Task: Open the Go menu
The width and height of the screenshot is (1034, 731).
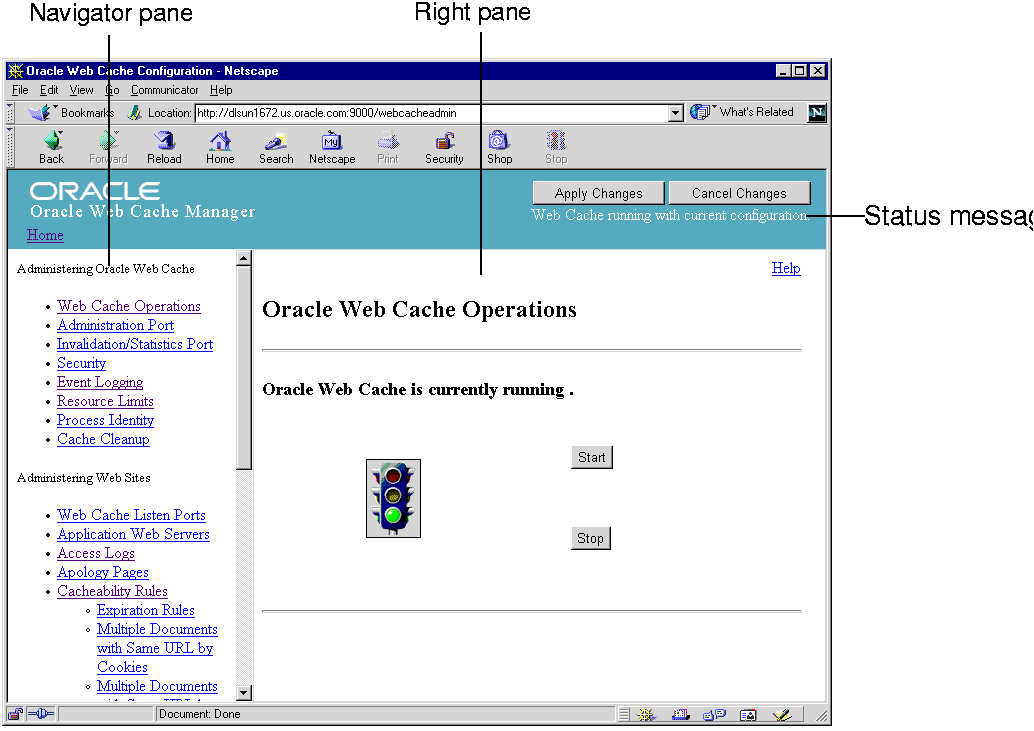Action: click(112, 90)
